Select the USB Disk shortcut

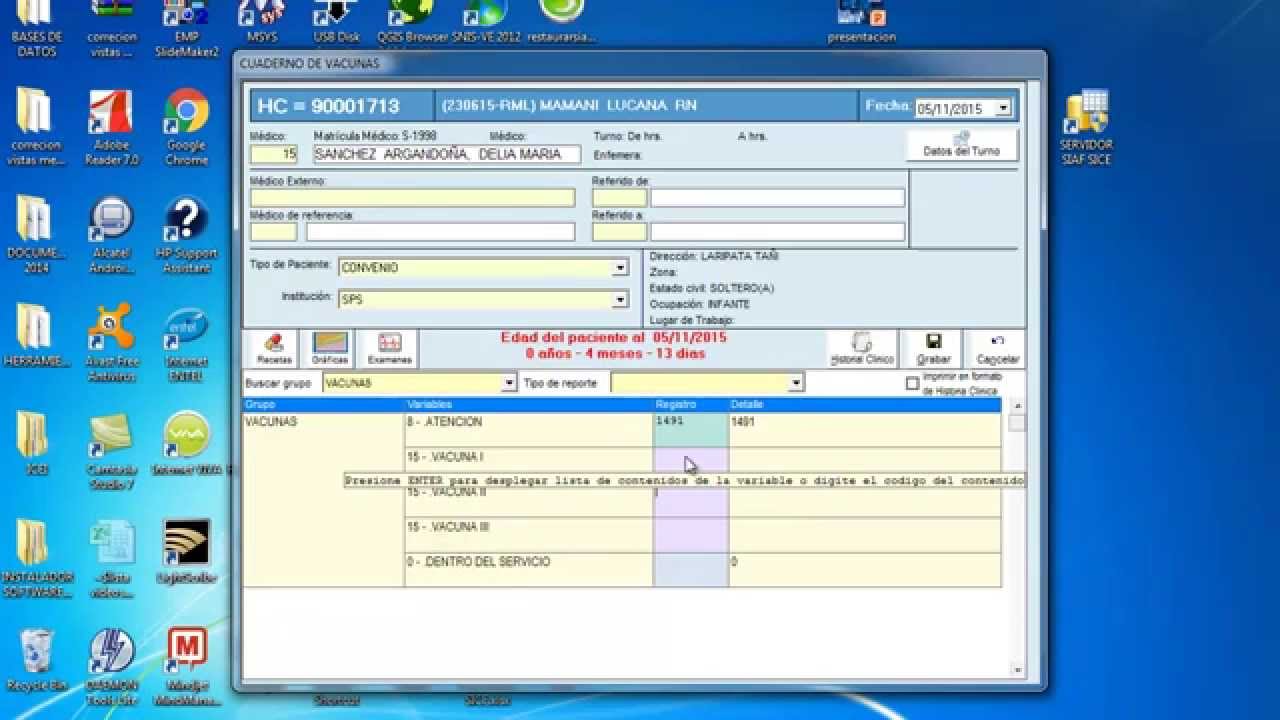[336, 22]
